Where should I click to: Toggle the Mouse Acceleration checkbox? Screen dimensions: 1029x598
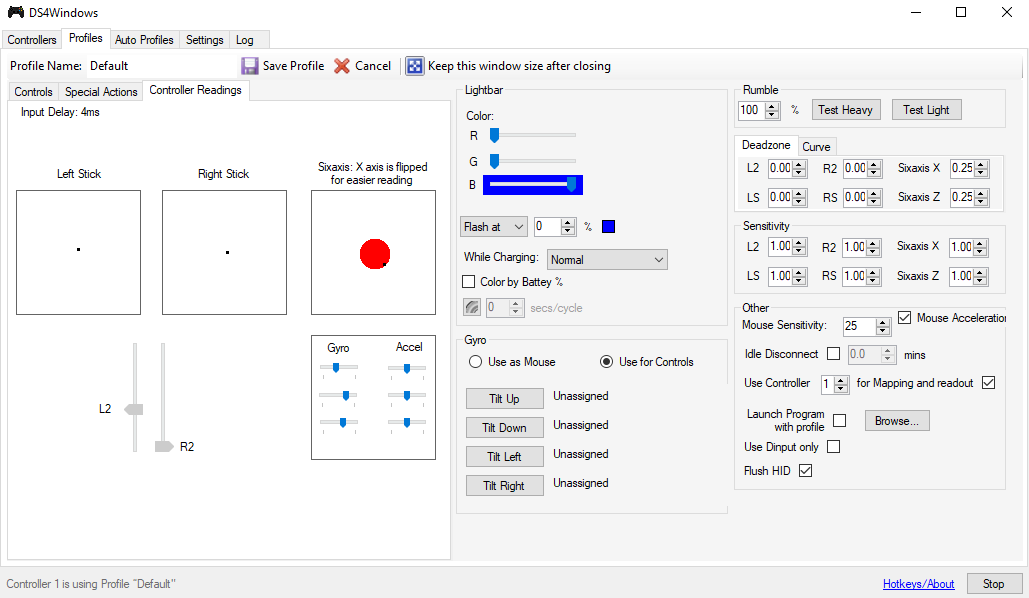pos(905,318)
